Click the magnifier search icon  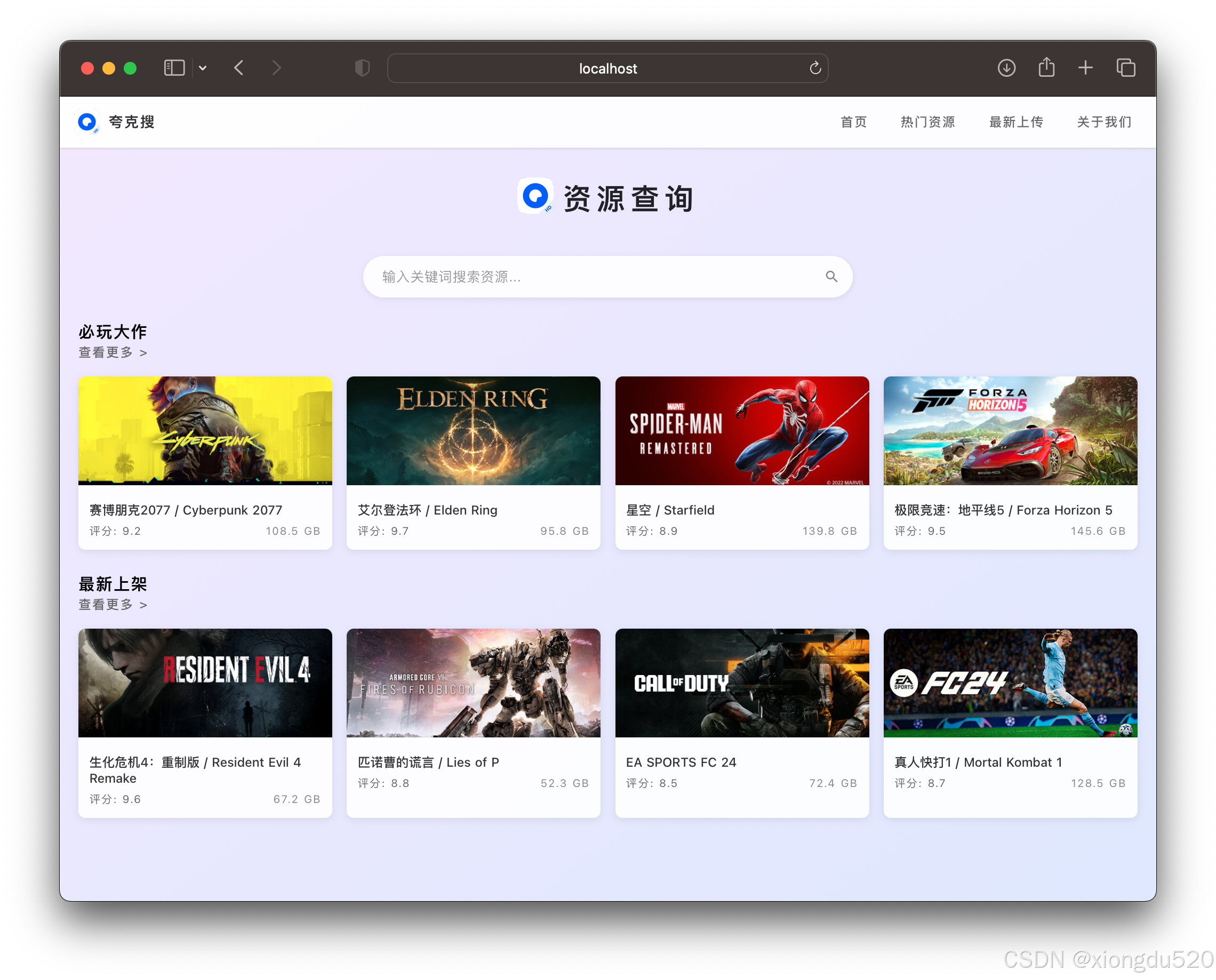[x=831, y=277]
